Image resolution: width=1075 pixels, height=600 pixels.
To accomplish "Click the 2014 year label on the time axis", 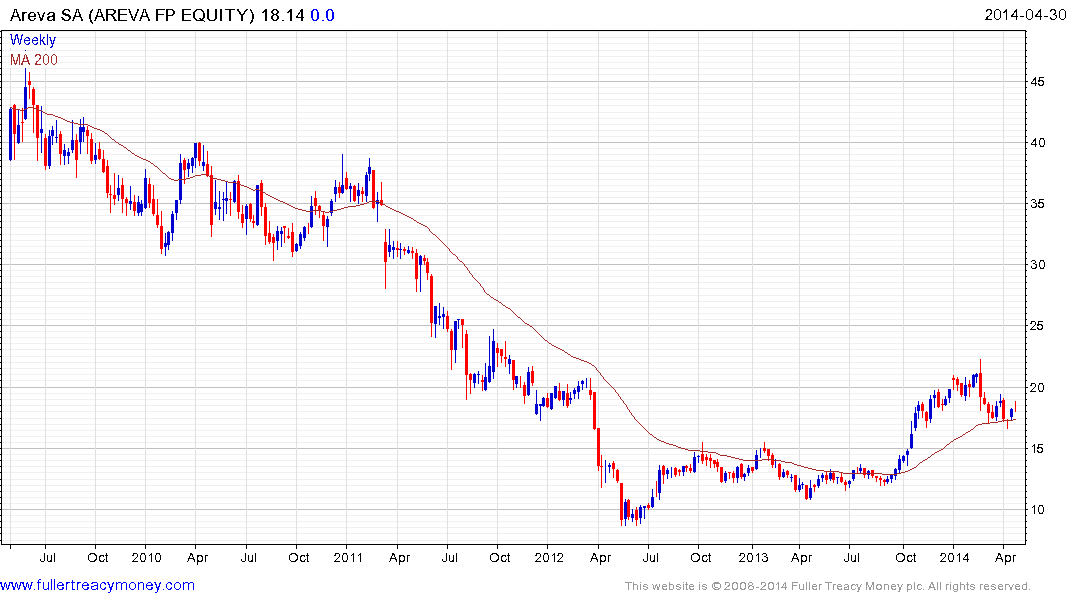I will (954, 557).
